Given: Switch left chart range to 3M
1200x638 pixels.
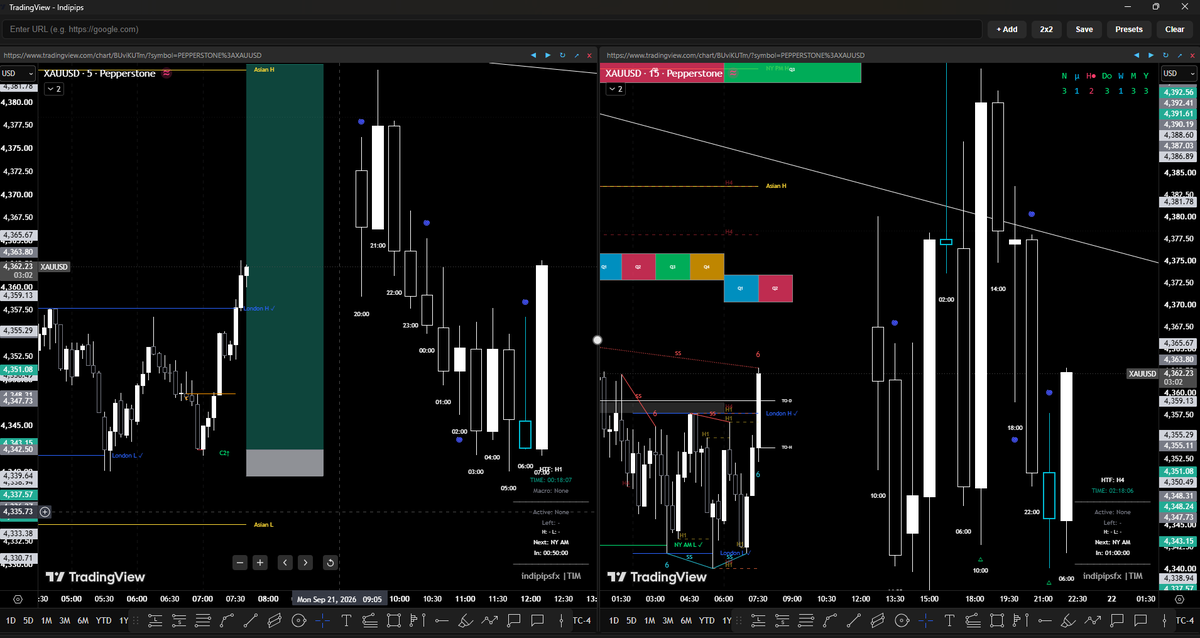Looking at the screenshot, I should (x=65, y=621).
